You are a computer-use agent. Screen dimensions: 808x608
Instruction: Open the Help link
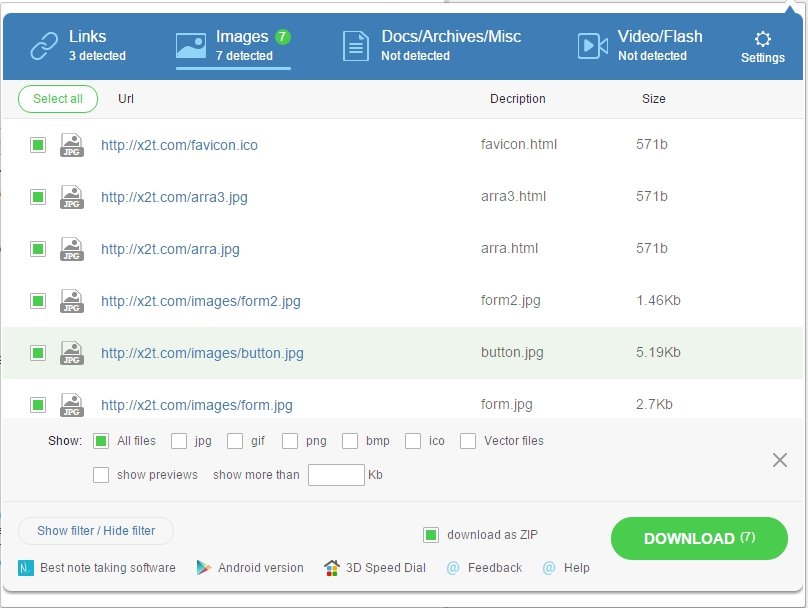pos(577,568)
